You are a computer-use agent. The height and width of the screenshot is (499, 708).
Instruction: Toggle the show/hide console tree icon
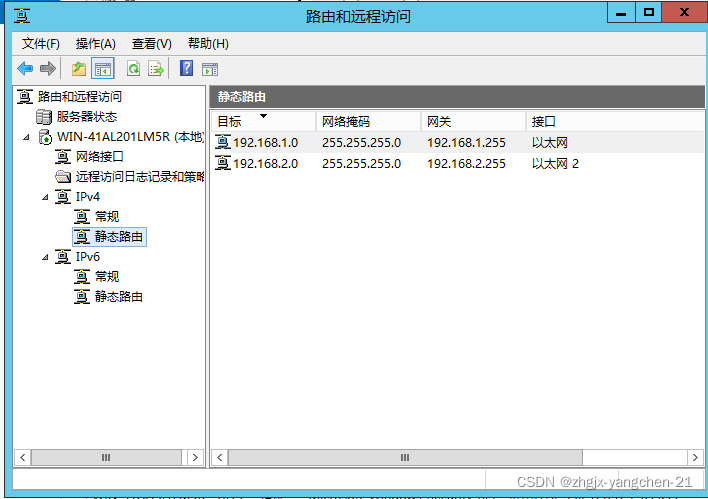click(102, 69)
